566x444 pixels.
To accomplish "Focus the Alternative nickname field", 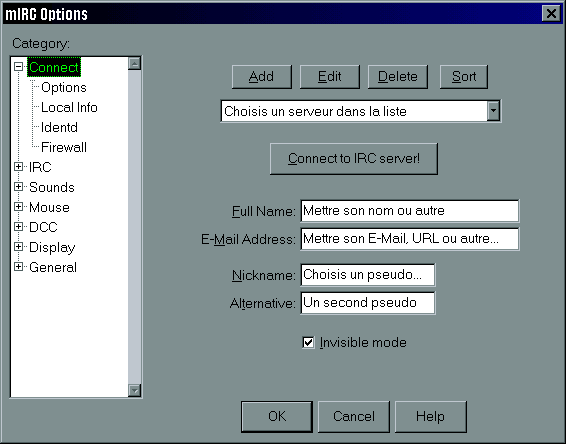I will click(x=367, y=303).
